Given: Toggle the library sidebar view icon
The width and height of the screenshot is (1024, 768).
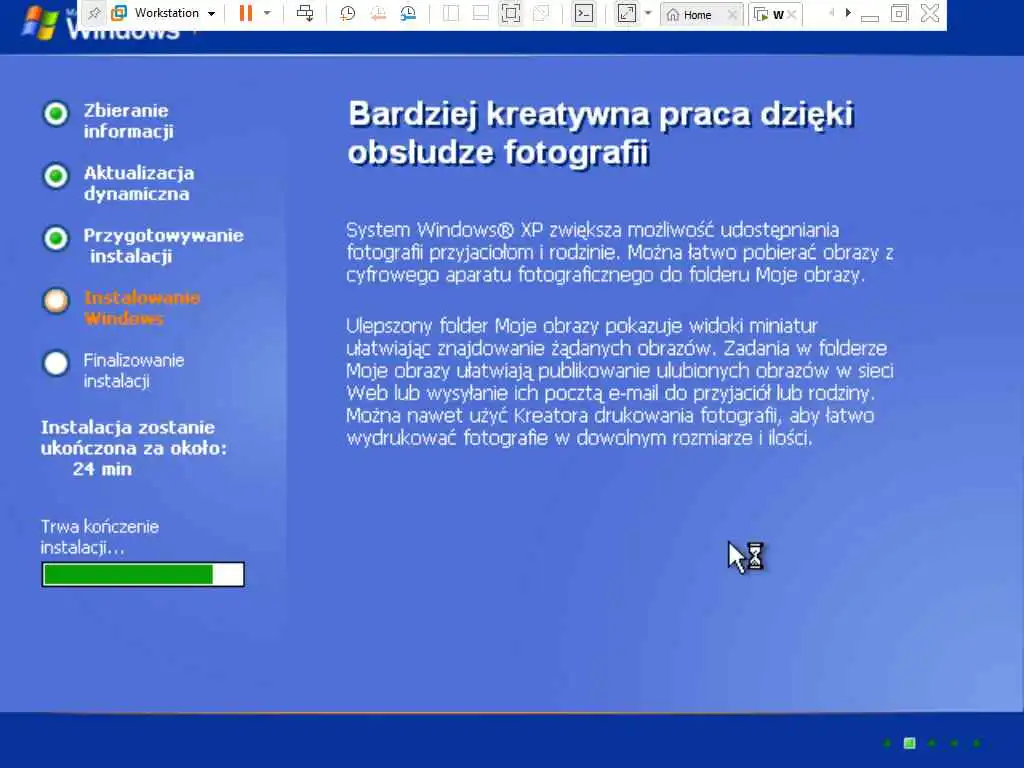Looking at the screenshot, I should point(451,14).
